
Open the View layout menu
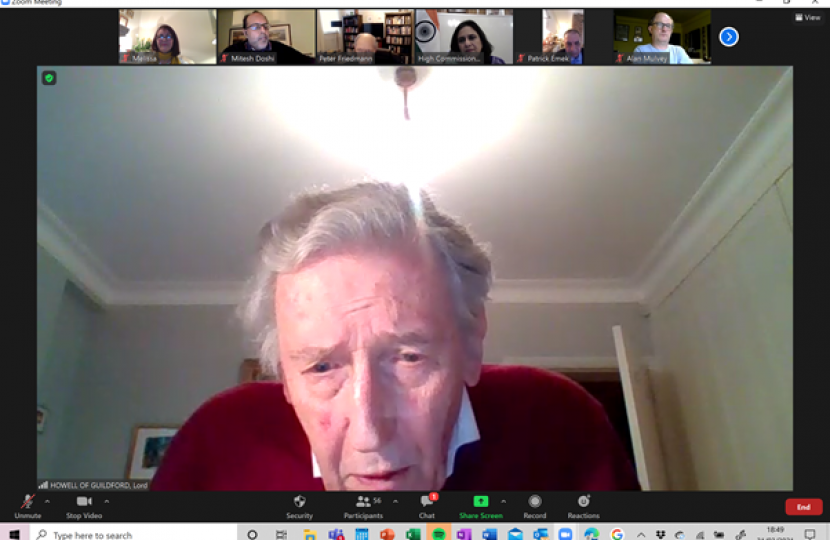coord(807,17)
